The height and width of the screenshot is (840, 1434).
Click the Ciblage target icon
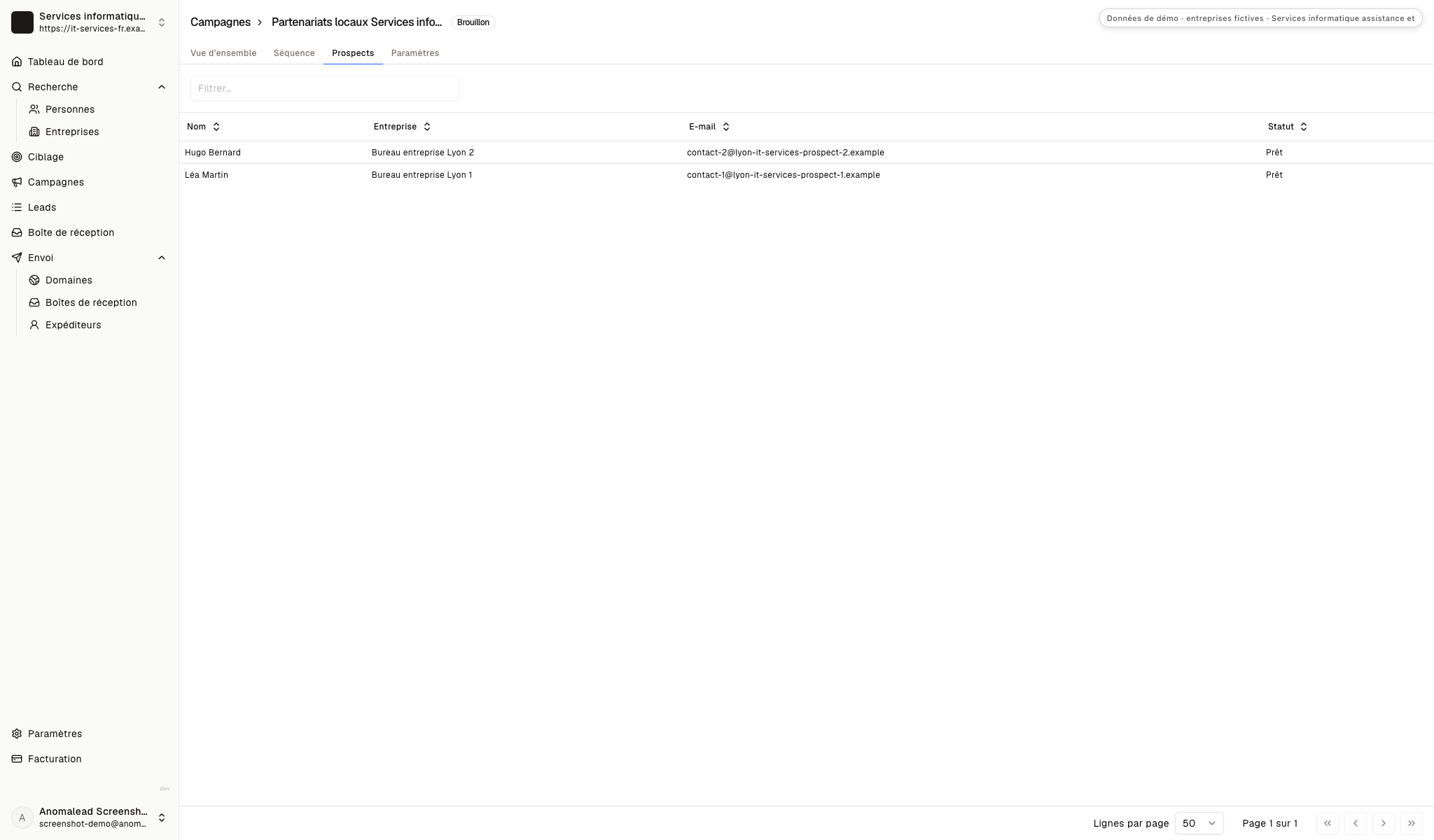point(17,157)
